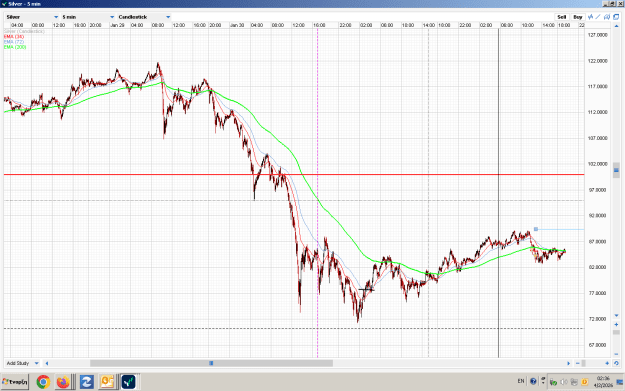The height and width of the screenshot is (391, 625).
Task: Open the blue sync arrows taskbar app
Action: (86, 382)
